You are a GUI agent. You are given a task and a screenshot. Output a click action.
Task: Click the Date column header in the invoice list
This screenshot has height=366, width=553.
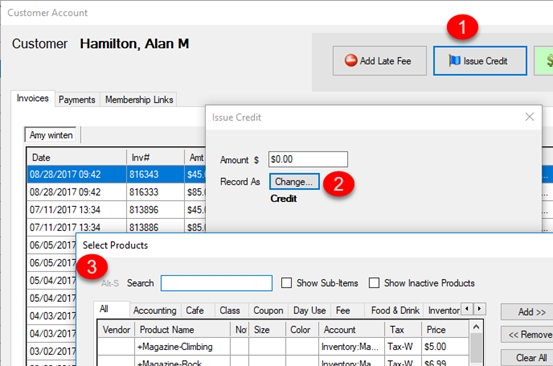click(x=77, y=157)
